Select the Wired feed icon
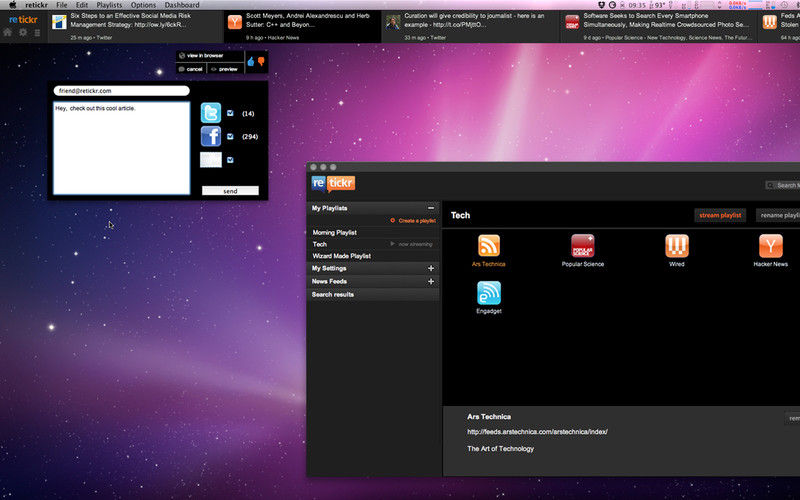800x500 pixels. point(677,245)
